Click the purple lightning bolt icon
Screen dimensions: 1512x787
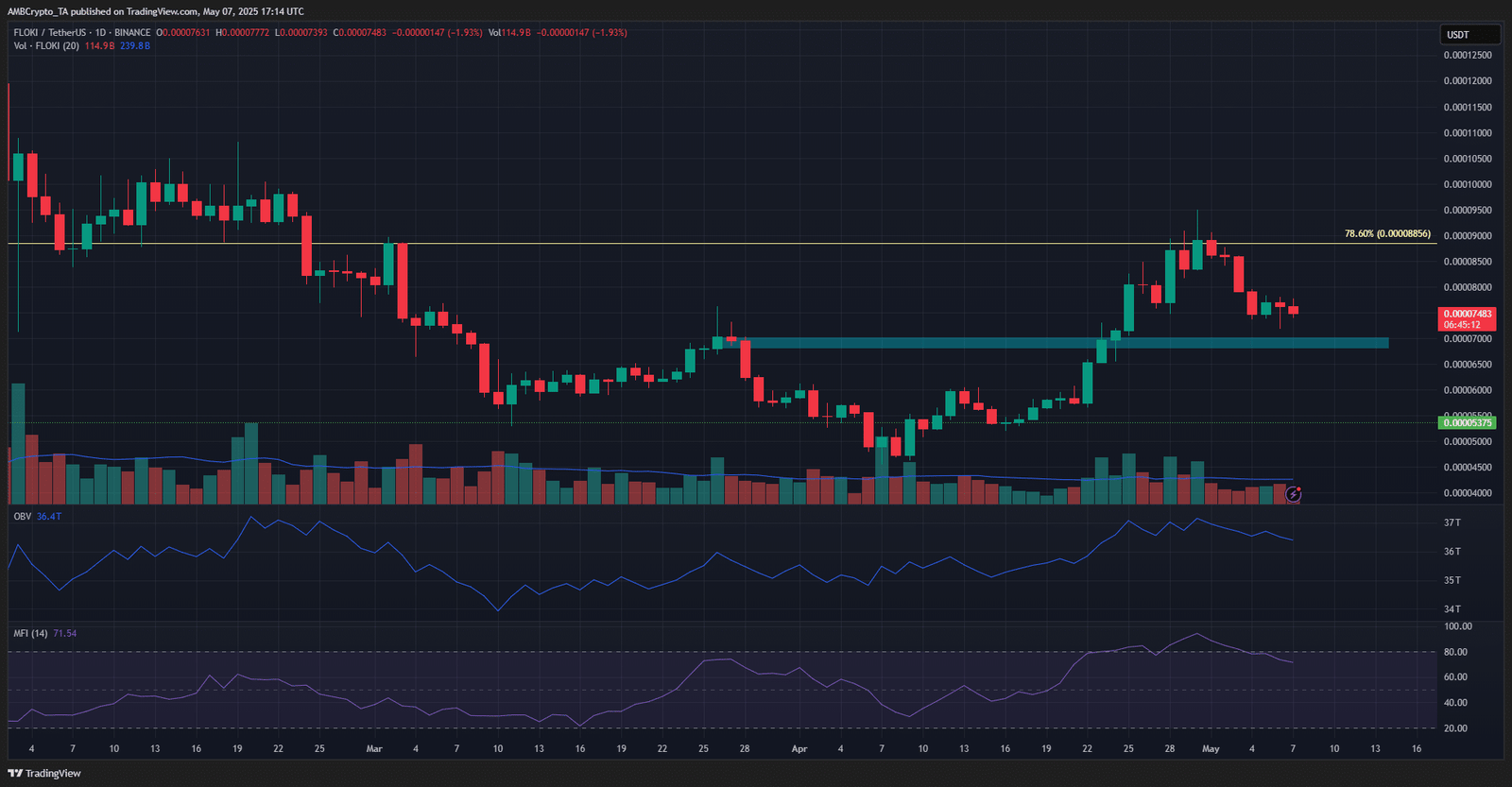pos(1293,494)
